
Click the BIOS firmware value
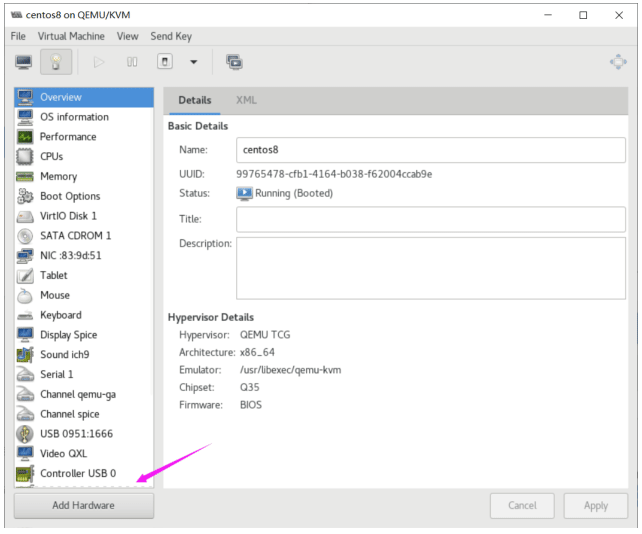click(251, 405)
